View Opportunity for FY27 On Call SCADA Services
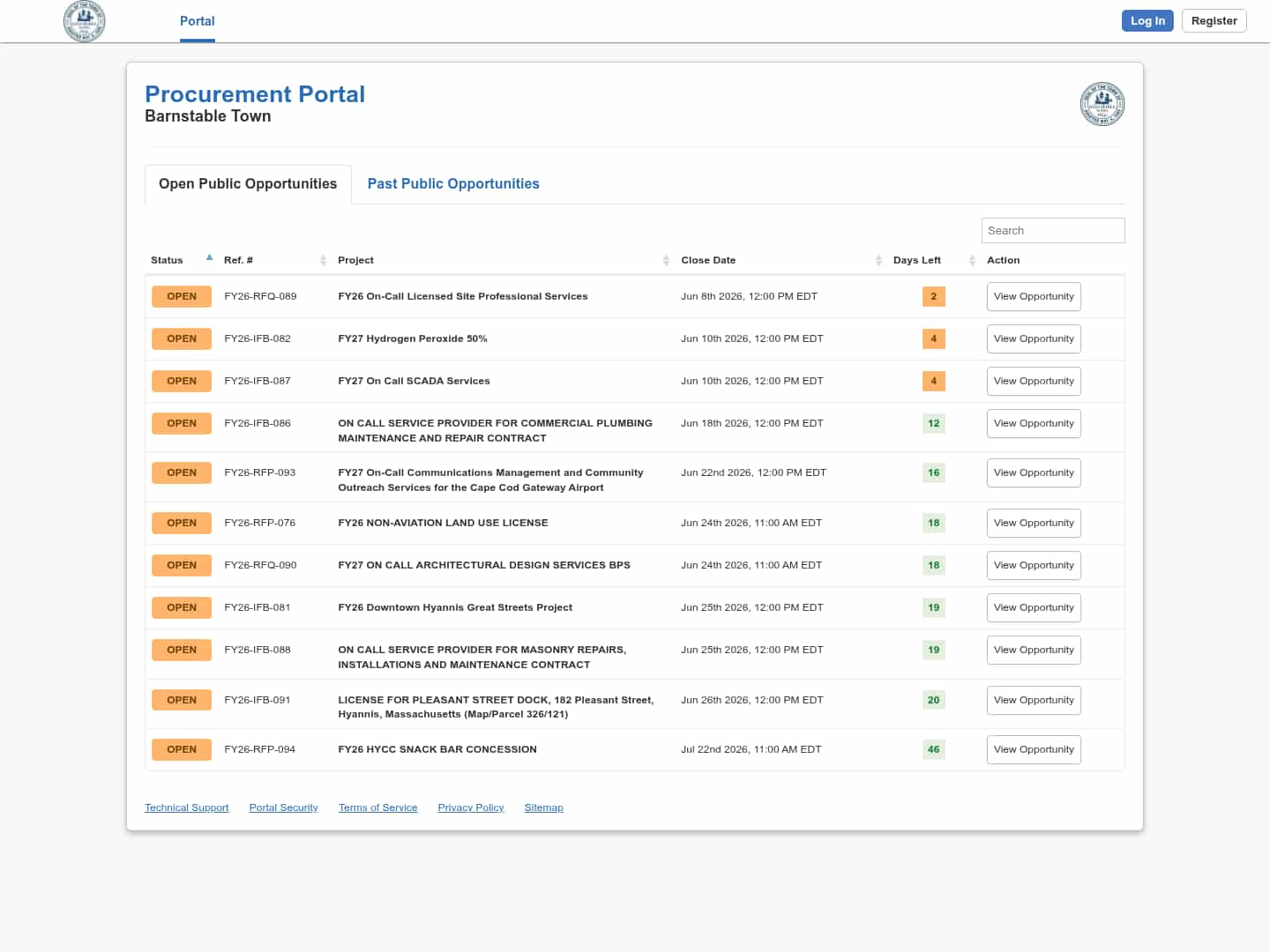 (1034, 381)
